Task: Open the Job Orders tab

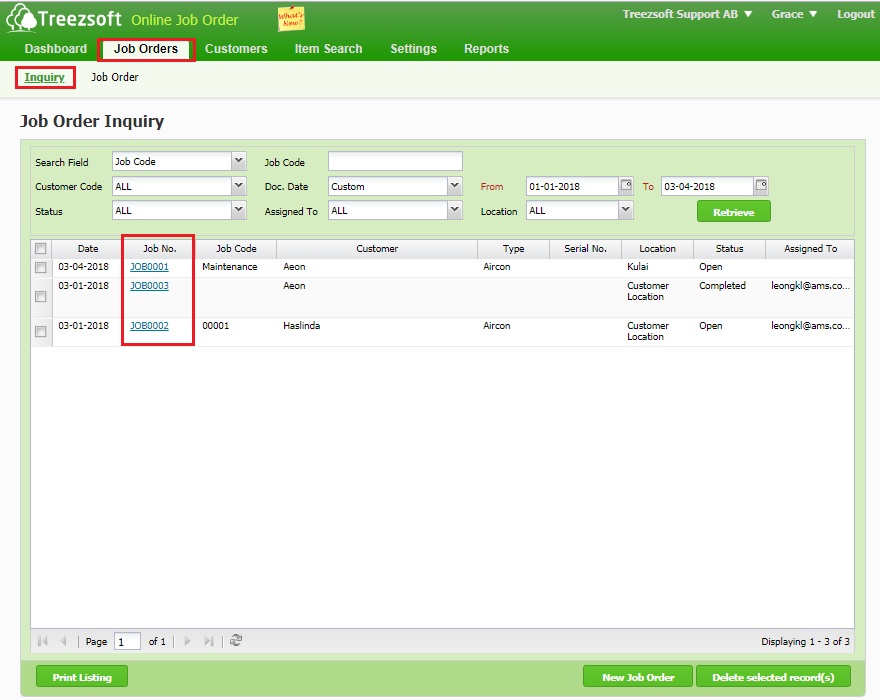Action: 146,49
